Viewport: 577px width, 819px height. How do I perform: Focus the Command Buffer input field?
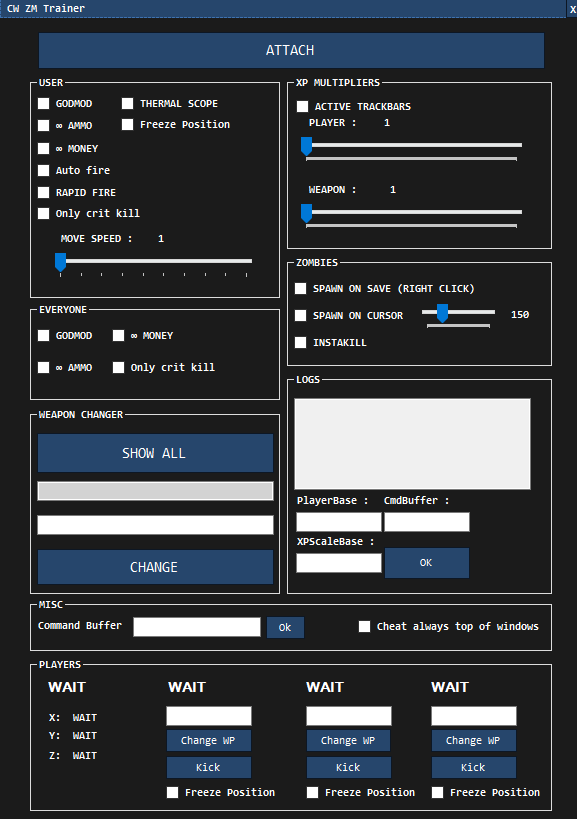point(197,627)
